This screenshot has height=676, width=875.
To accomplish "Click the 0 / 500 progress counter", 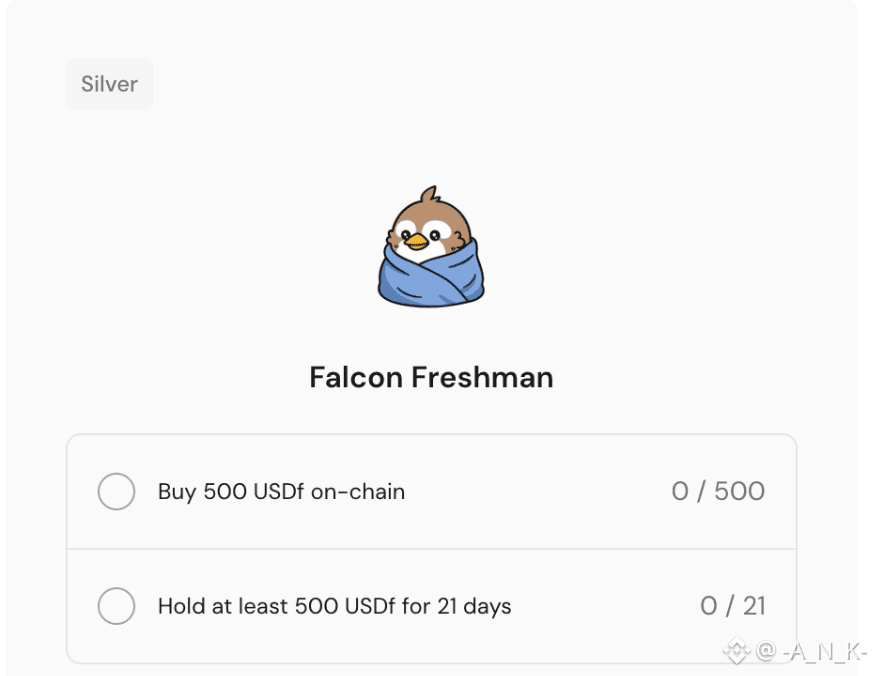I will [x=718, y=491].
